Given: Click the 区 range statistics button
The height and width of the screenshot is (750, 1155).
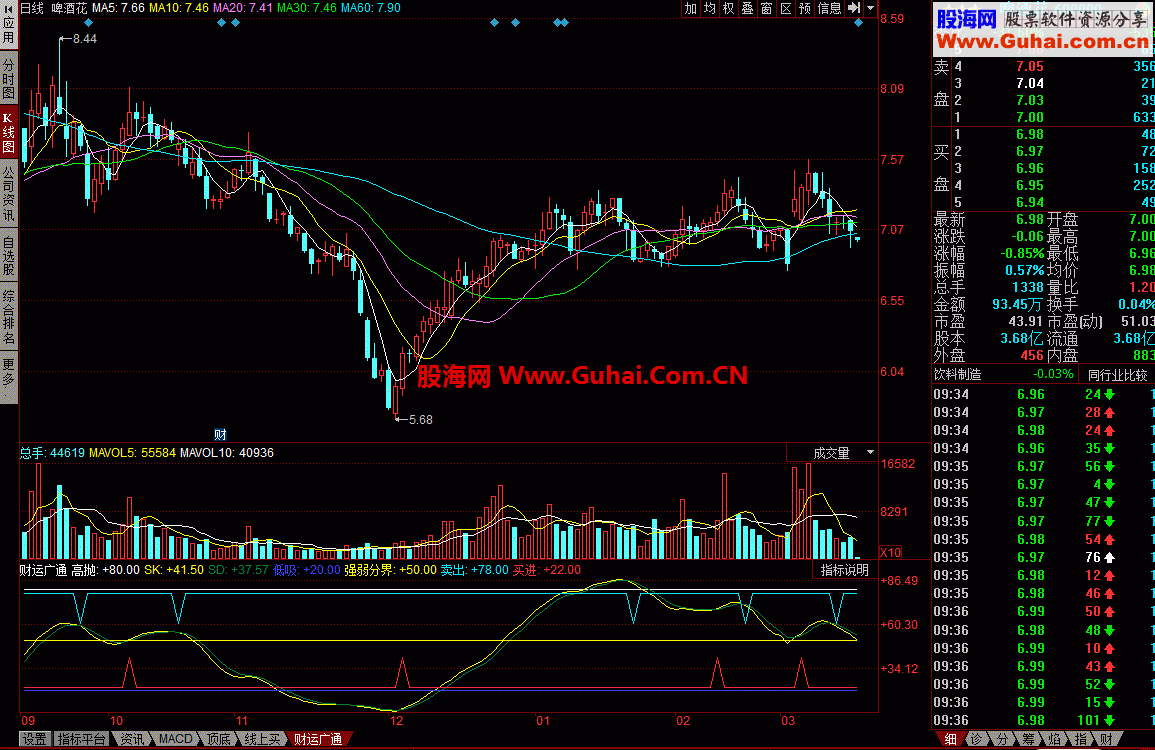Looking at the screenshot, I should click(x=785, y=8).
